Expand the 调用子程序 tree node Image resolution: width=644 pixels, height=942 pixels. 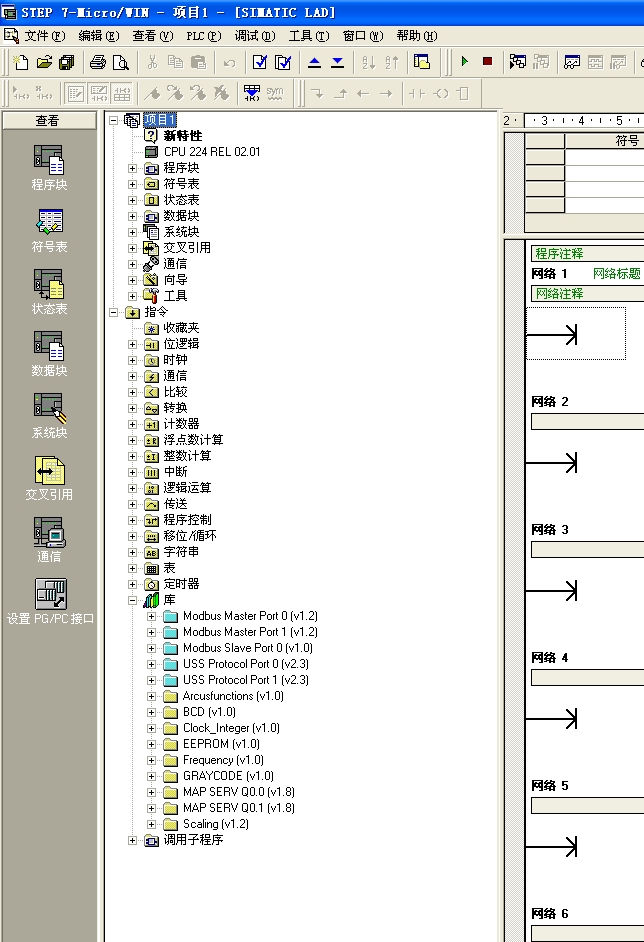132,840
